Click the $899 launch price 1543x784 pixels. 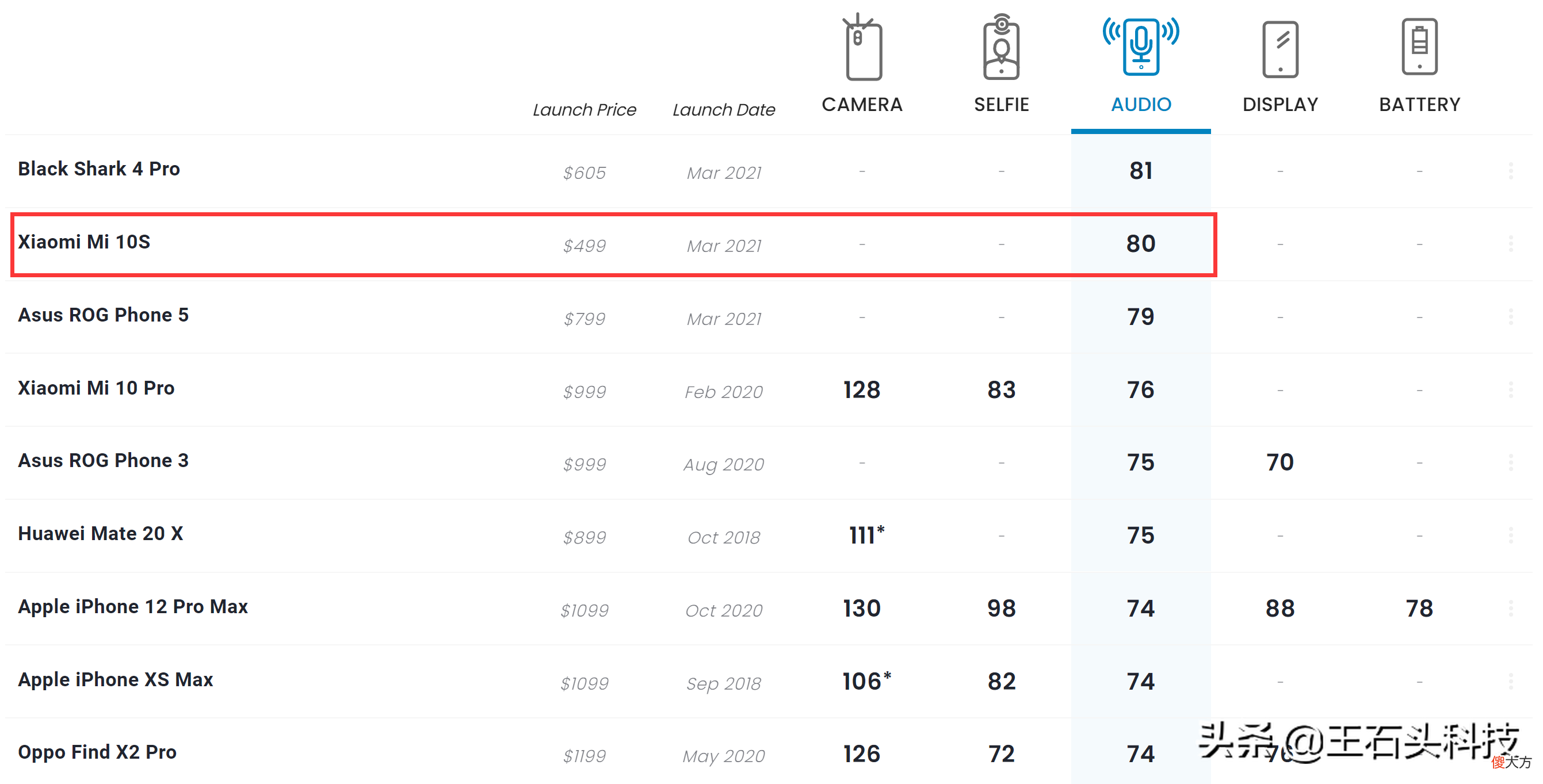(584, 538)
